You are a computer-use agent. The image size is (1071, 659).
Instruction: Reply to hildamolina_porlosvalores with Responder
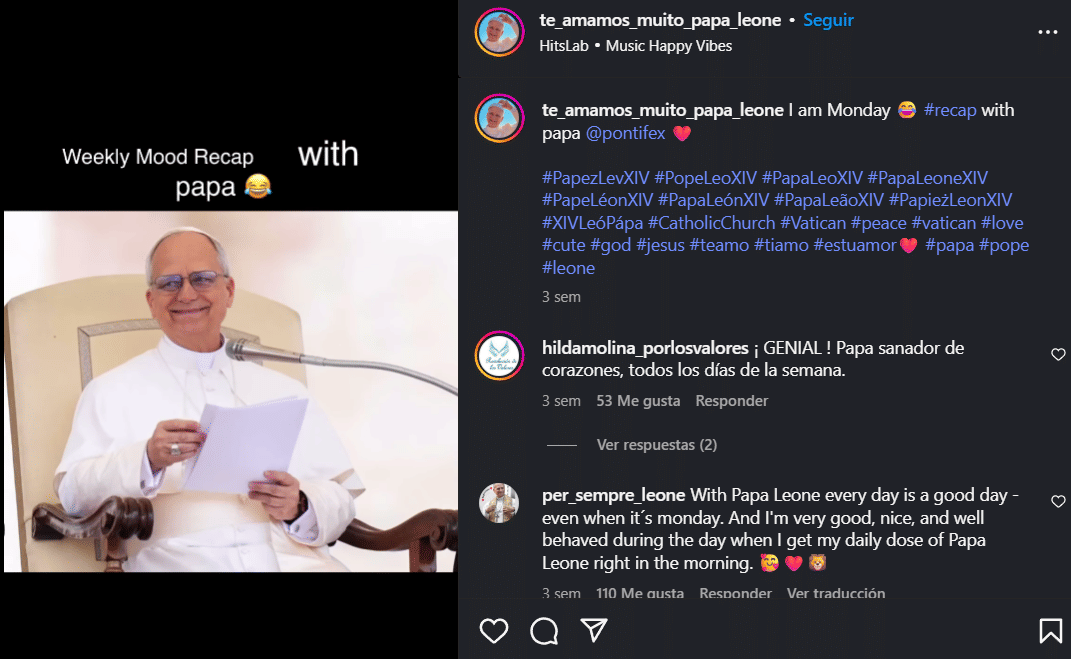(732, 401)
